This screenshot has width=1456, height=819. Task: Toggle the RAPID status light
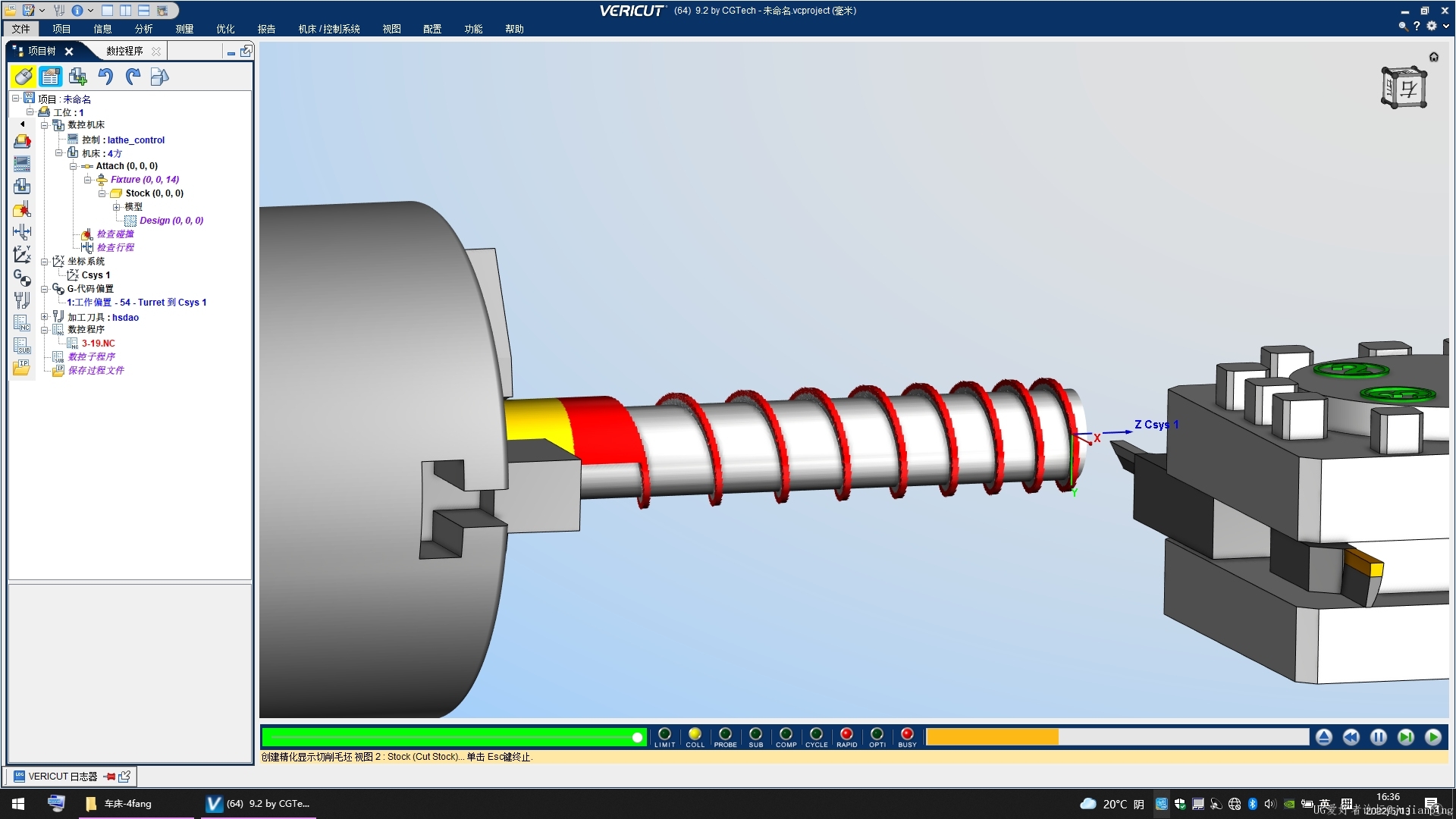pyautogui.click(x=846, y=734)
